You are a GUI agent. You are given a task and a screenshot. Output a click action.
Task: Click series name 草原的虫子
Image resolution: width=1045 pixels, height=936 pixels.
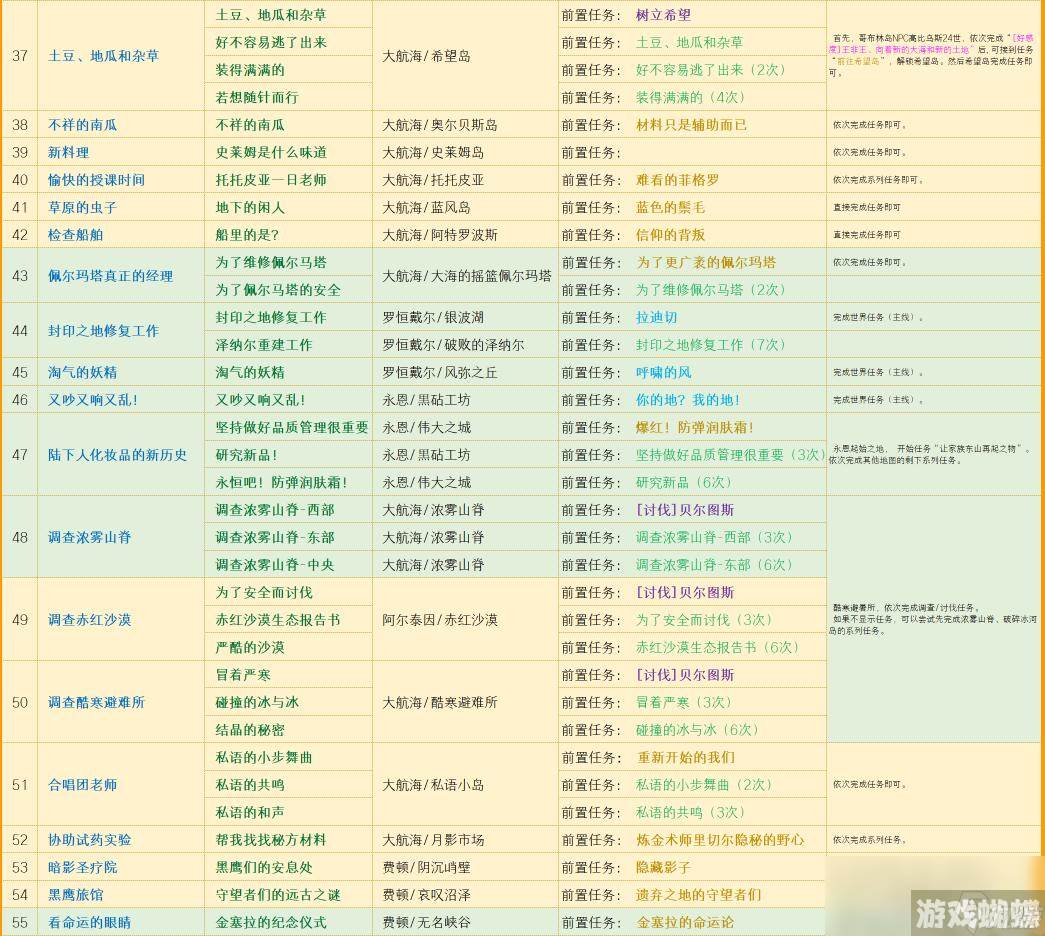point(82,207)
